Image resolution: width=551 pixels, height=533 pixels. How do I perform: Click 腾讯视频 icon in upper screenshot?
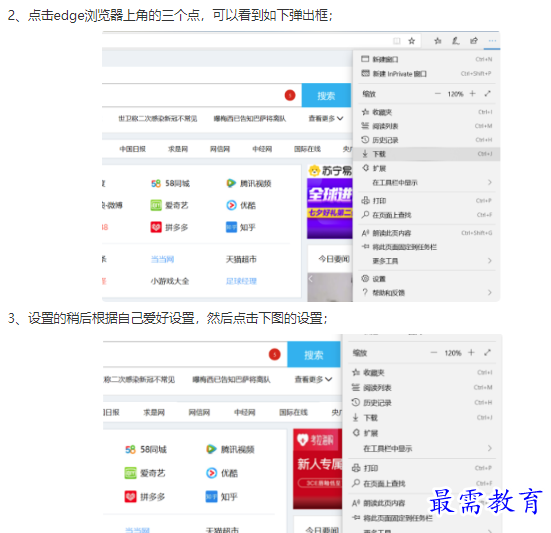pyautogui.click(x=231, y=183)
